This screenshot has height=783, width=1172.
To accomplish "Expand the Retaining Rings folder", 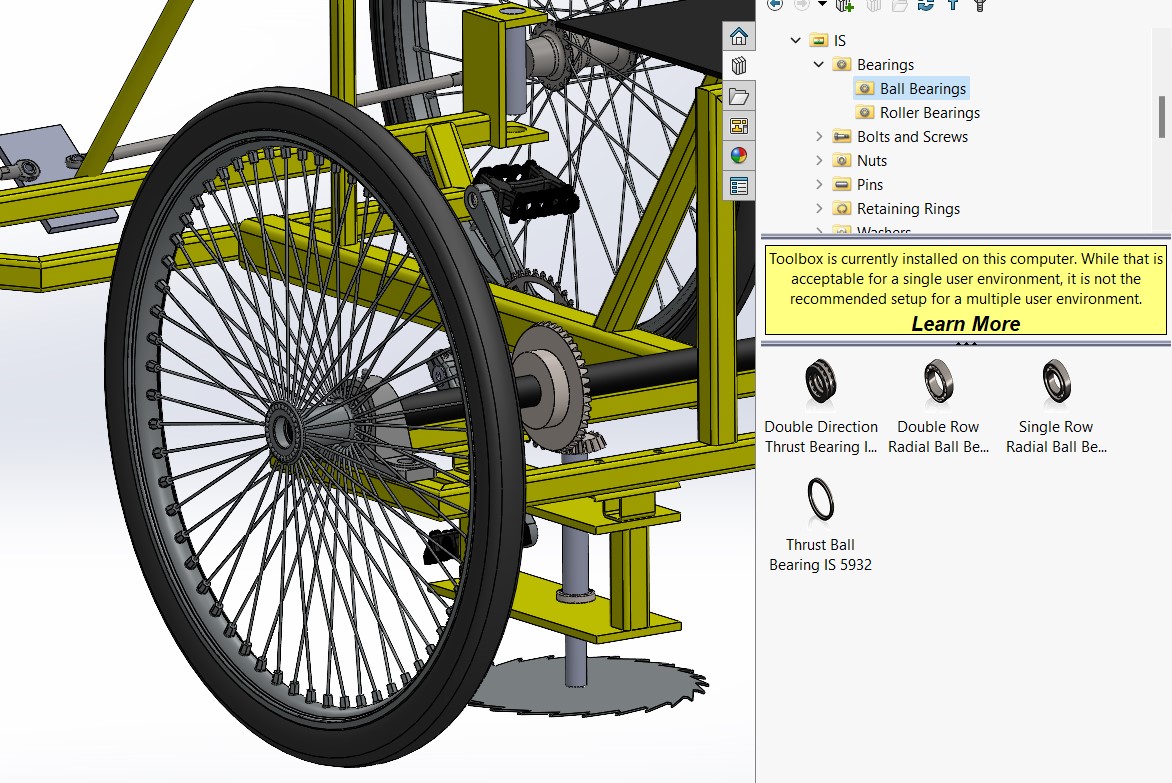I will pyautogui.click(x=818, y=208).
